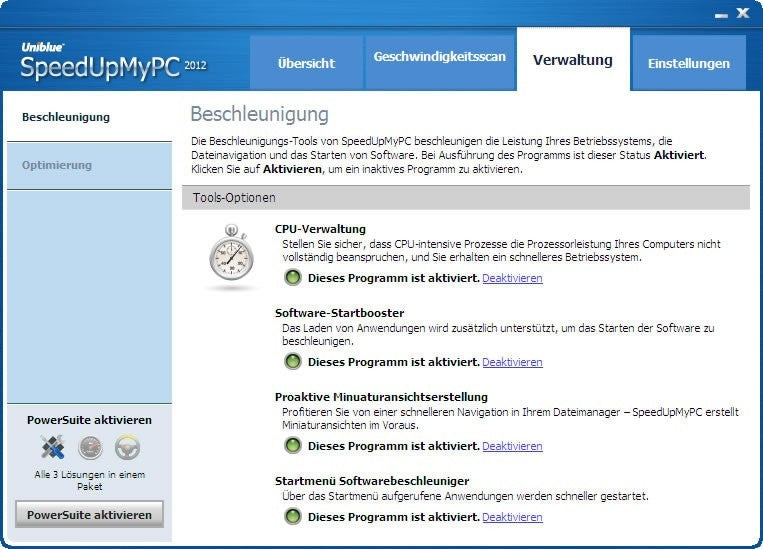Click 'Alle 3 Lösungen in einem Paket' text
Screen dimensions: 763x549
click(90, 480)
